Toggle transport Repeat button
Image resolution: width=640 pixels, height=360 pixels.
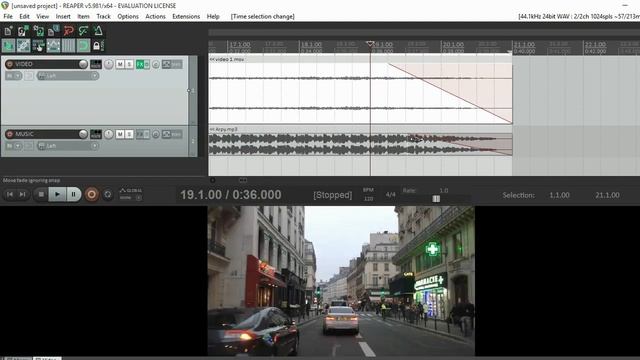point(108,194)
